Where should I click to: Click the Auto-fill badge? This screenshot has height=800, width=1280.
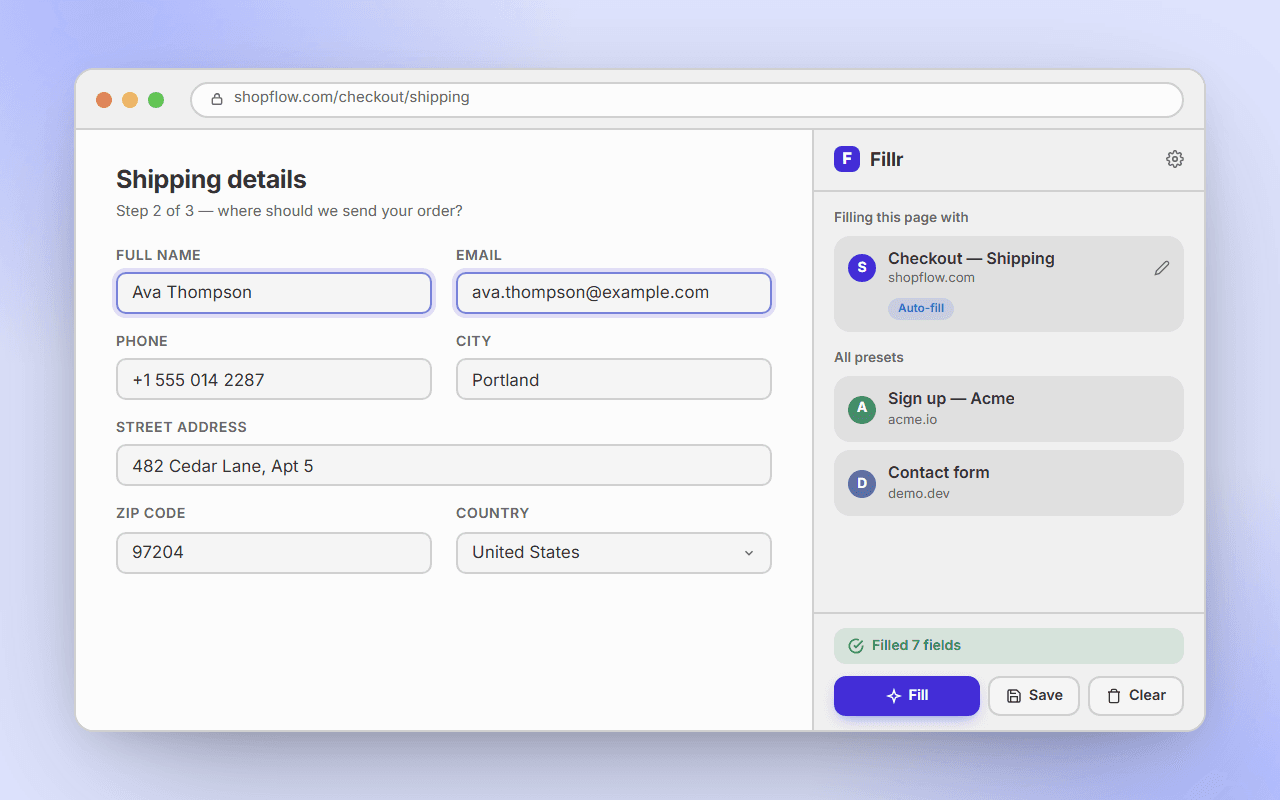click(x=921, y=308)
